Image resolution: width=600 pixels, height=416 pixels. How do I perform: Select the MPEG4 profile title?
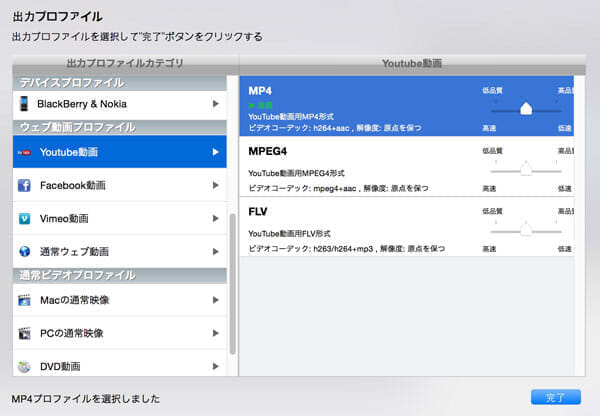267,151
